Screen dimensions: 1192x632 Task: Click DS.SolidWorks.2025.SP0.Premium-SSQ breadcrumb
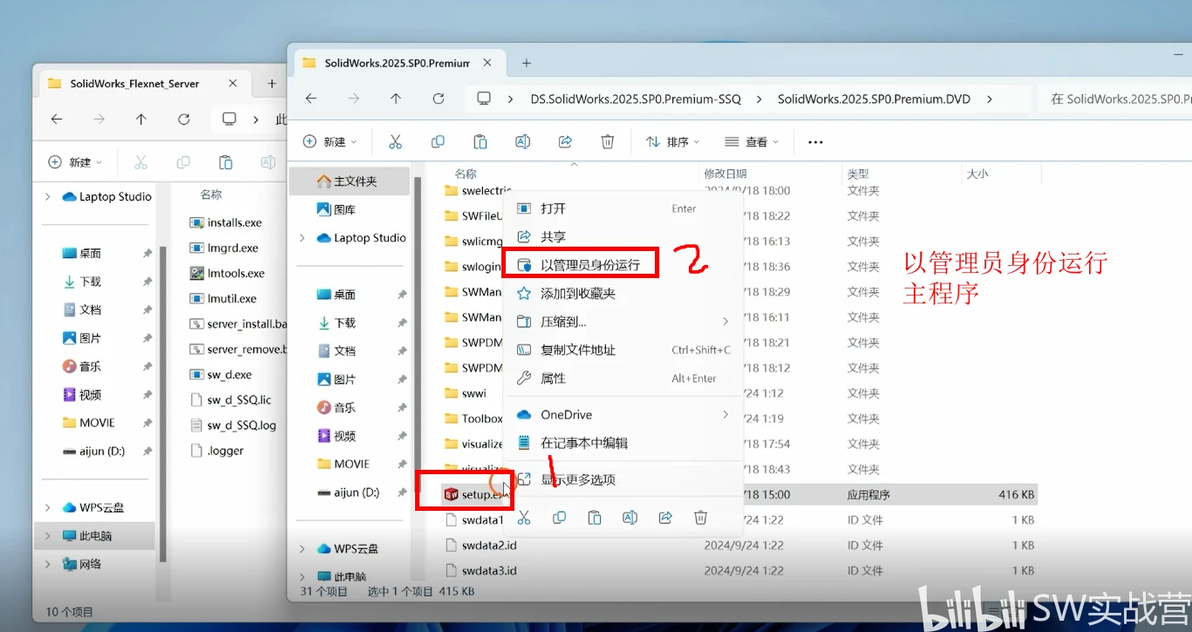coord(636,99)
